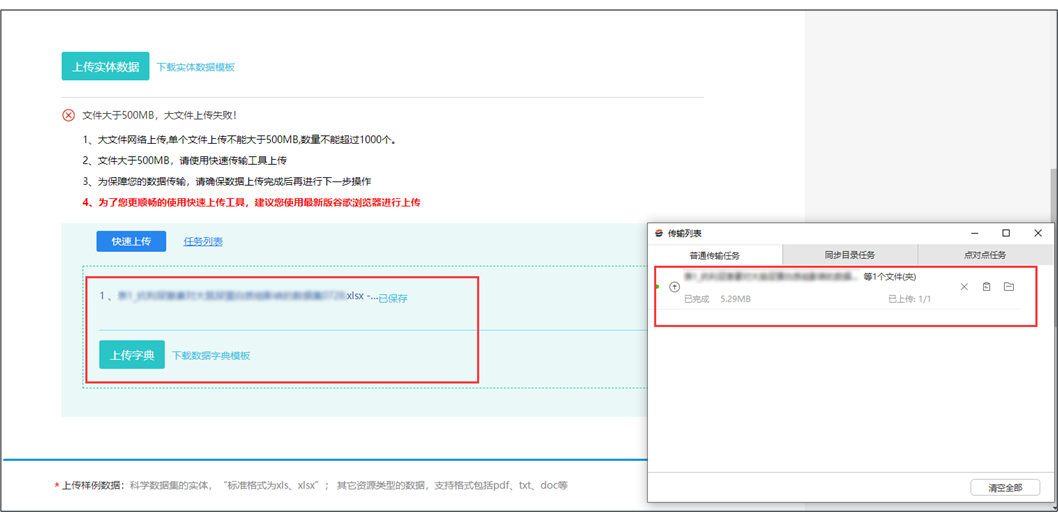Select the 点对点任务 tab
Image resolution: width=1058 pixels, height=512 pixels.
point(984,255)
